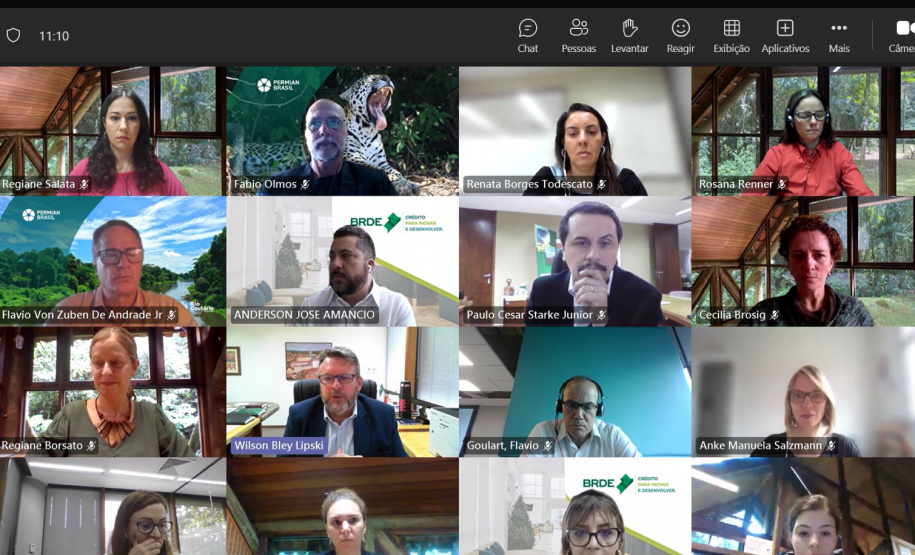The image size is (915, 555).
Task: Click the 11:10 meeting timer
Action: coord(54,36)
